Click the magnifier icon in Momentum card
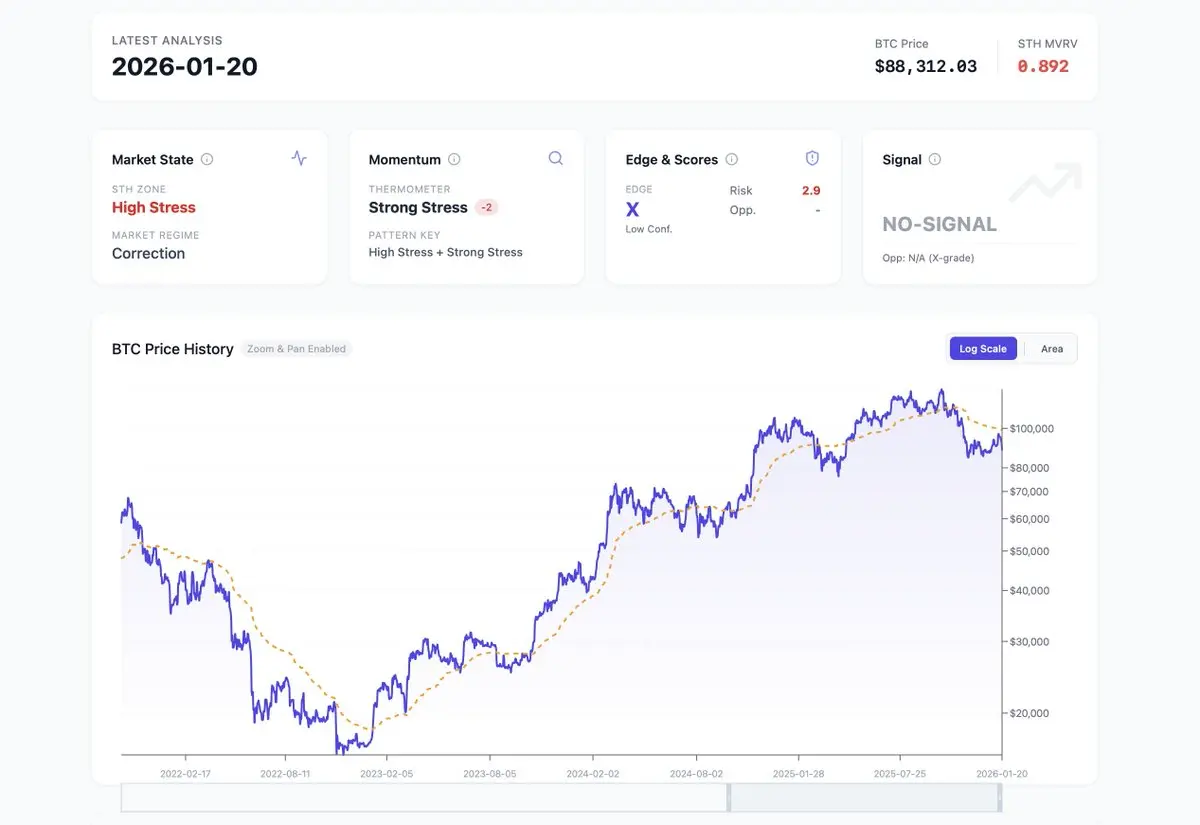Image resolution: width=1200 pixels, height=825 pixels. coord(556,158)
